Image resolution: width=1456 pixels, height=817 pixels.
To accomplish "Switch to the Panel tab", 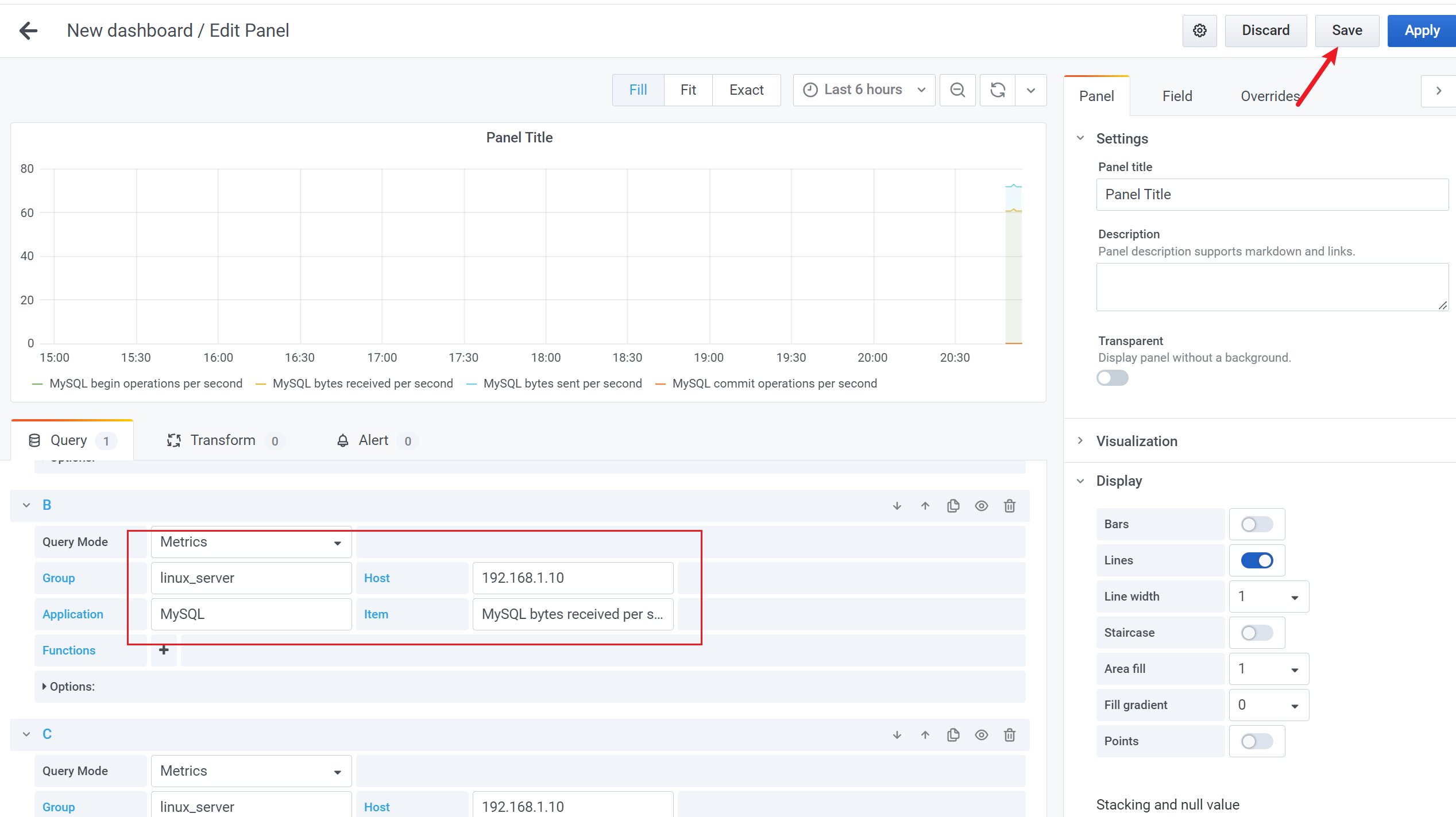I will click(x=1096, y=96).
